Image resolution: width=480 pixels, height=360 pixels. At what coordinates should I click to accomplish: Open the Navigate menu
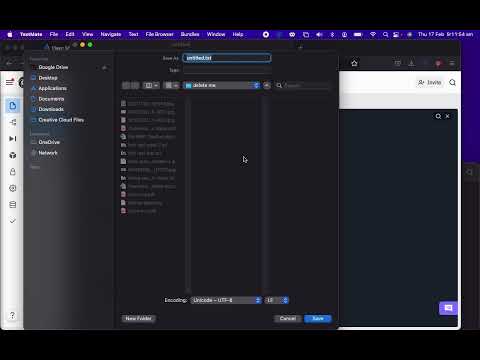click(x=111, y=34)
